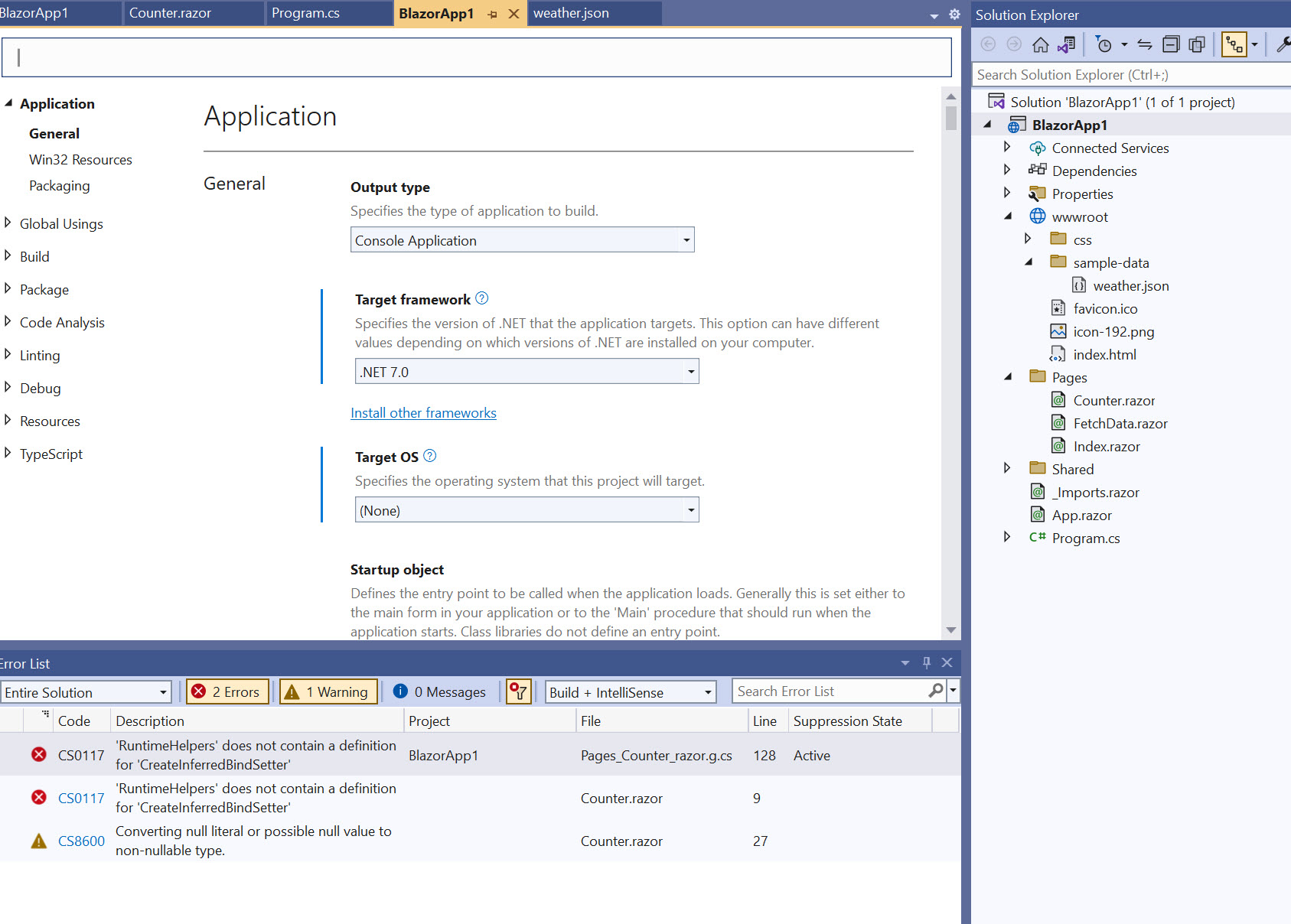1291x924 pixels.
Task: Click the Show All Files icon
Action: [1197, 44]
